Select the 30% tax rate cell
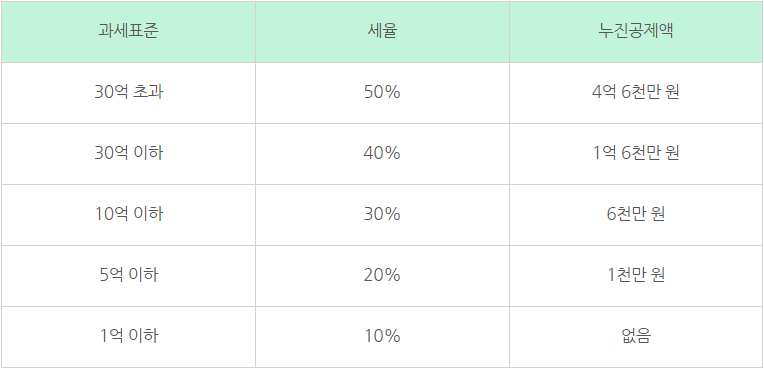This screenshot has height=369, width=764. (x=382, y=214)
